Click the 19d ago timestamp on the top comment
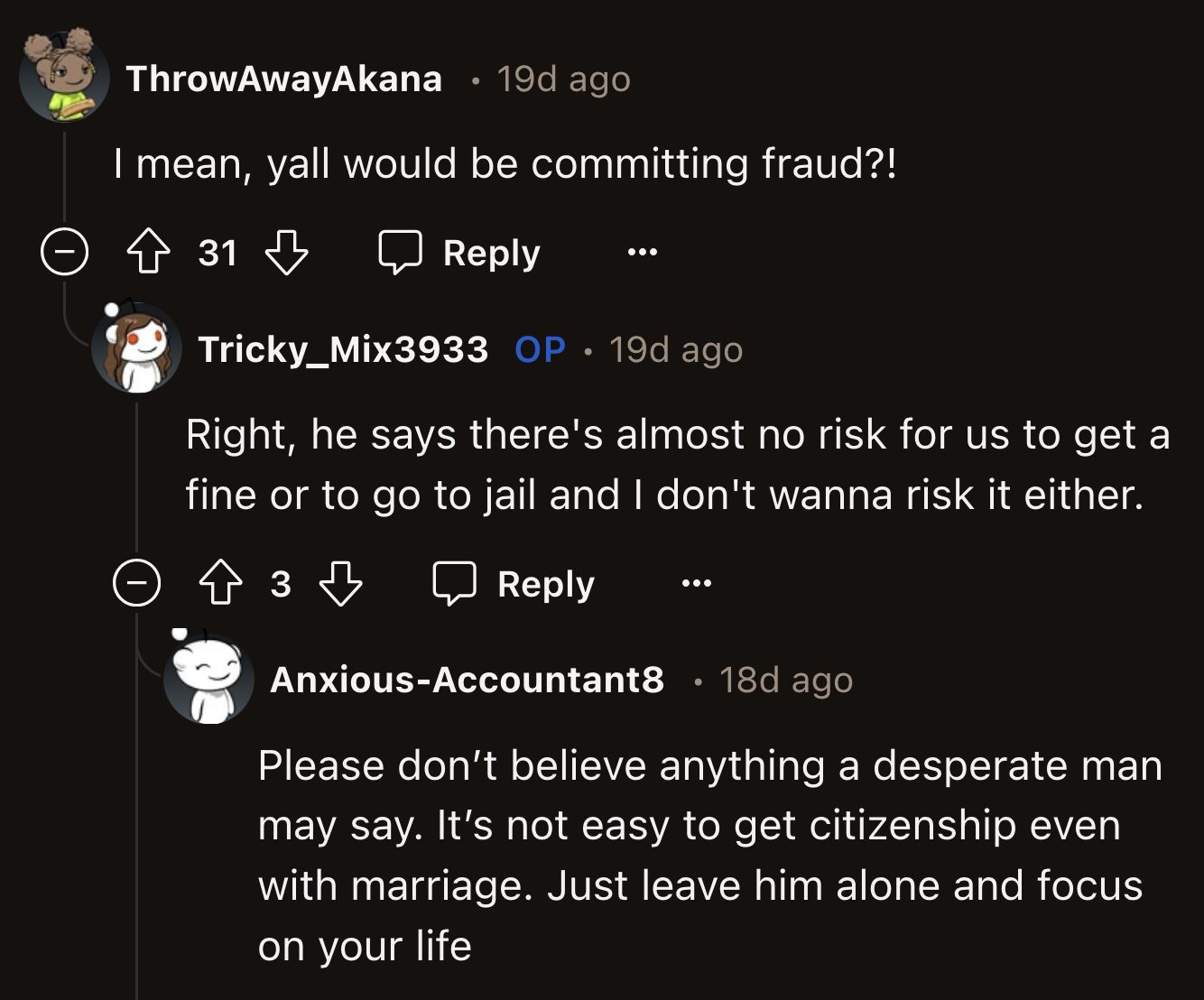The width and height of the screenshot is (1204, 1000). (560, 79)
